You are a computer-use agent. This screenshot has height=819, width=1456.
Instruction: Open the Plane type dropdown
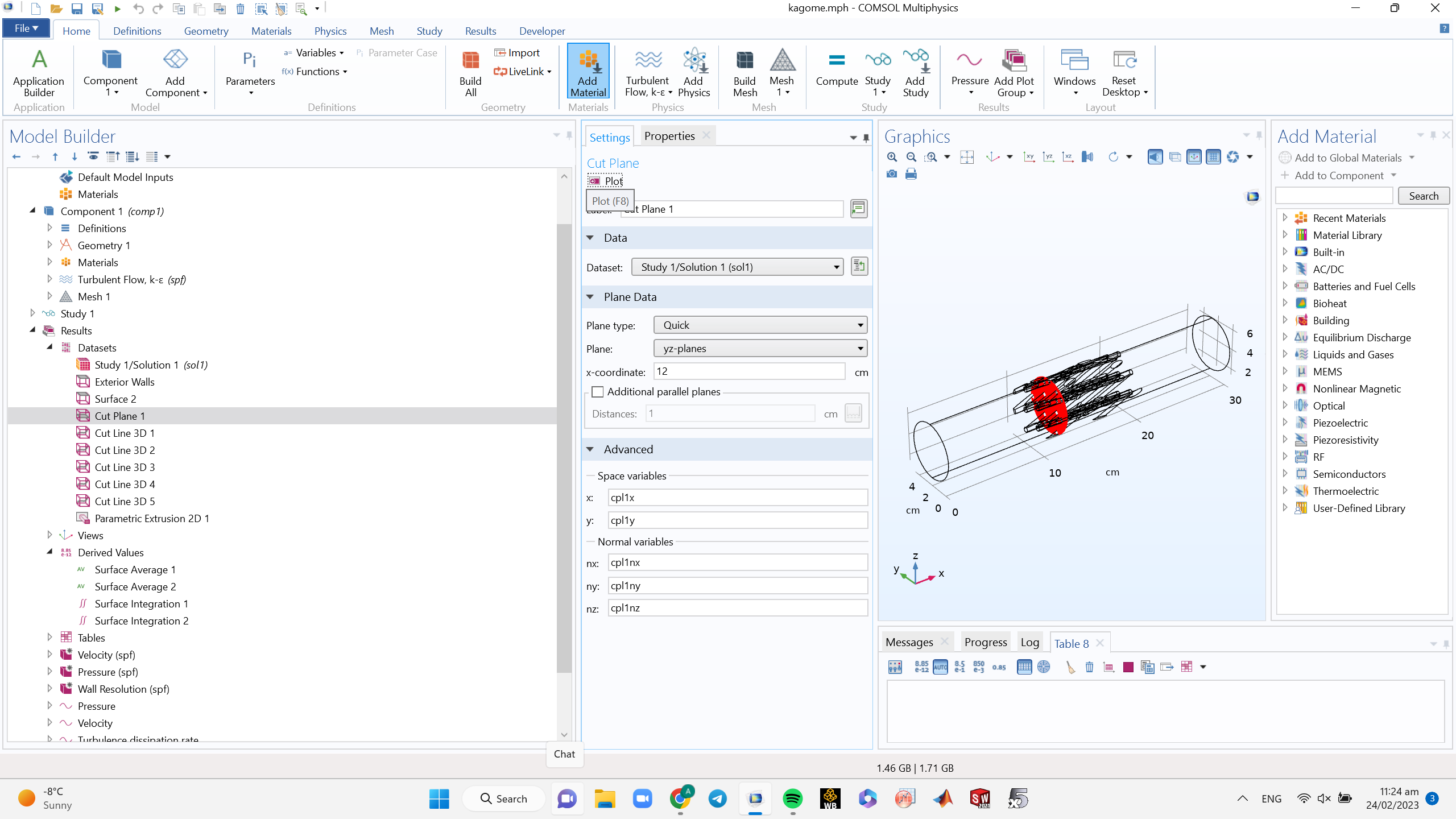[x=760, y=325]
